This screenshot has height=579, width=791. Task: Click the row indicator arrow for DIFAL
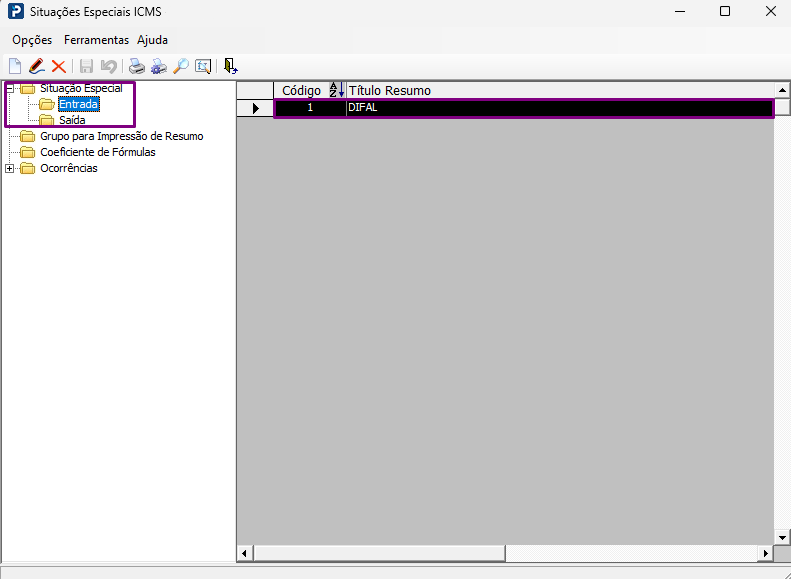coord(256,108)
